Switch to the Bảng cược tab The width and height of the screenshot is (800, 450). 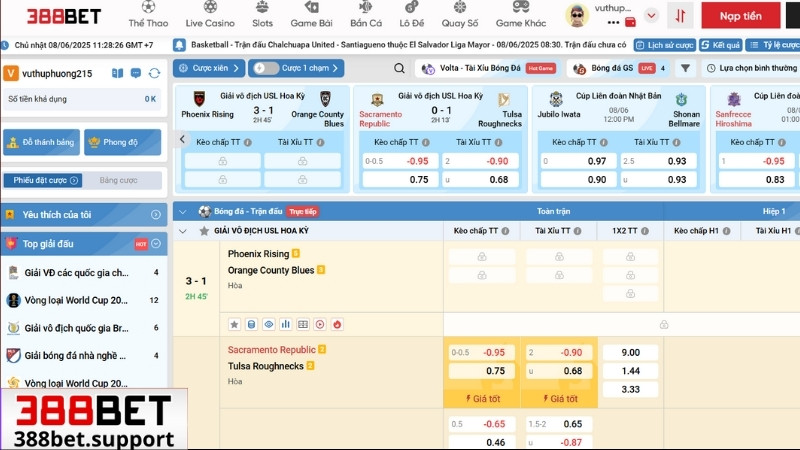(119, 180)
